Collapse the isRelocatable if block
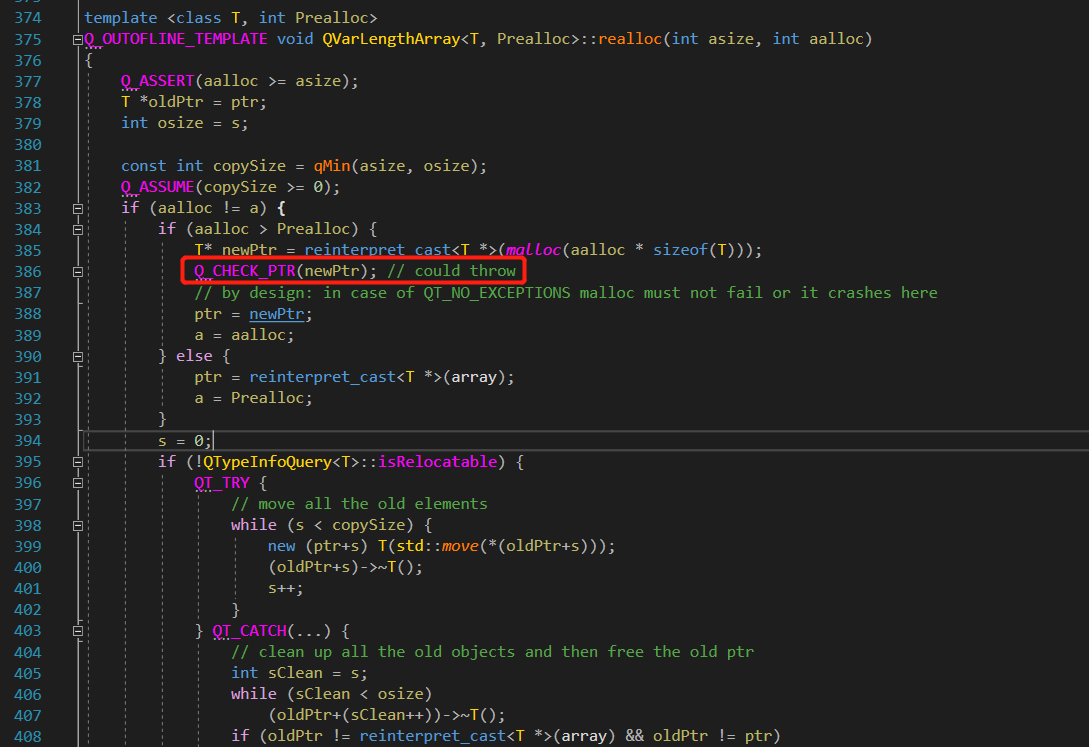This screenshot has height=747, width=1089. [77, 462]
